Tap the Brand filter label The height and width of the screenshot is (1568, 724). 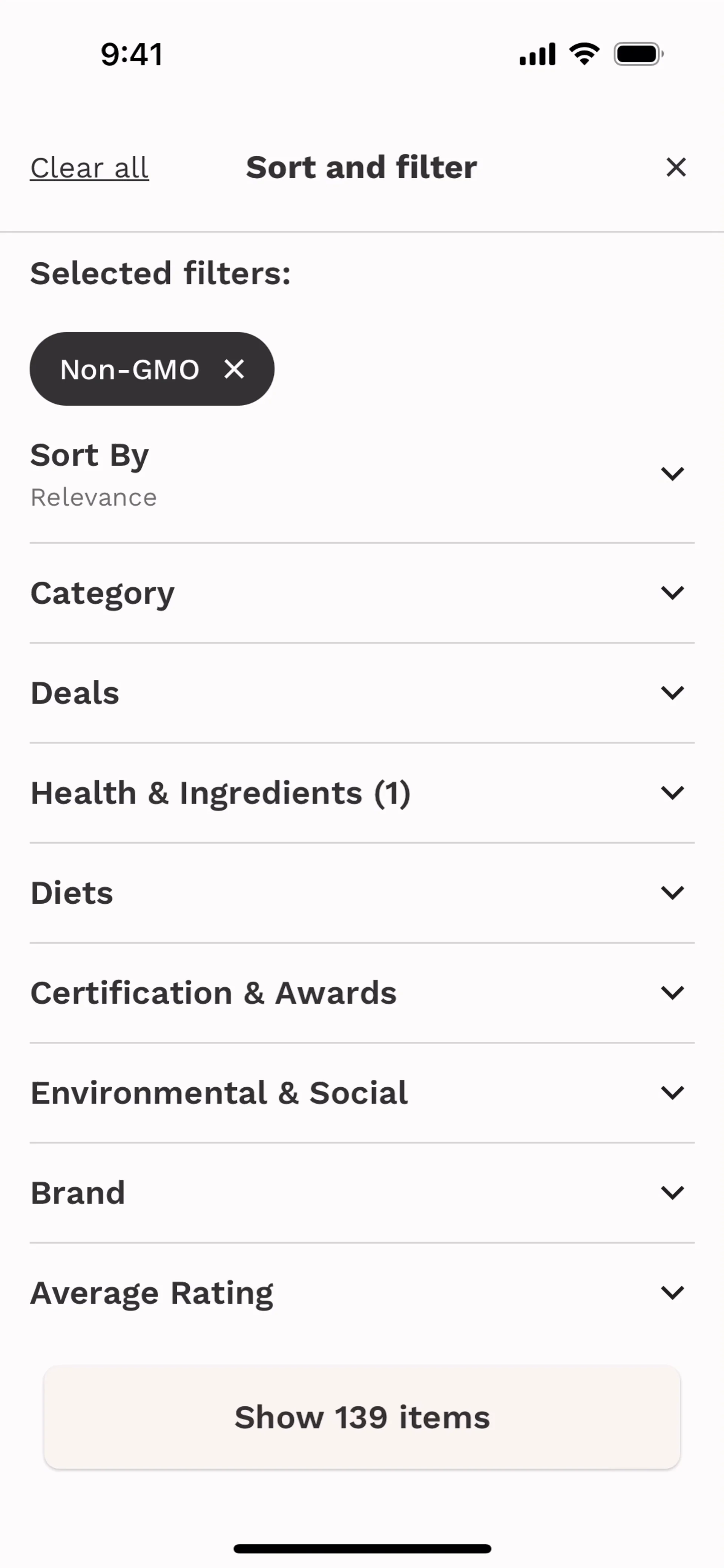coord(78,1193)
